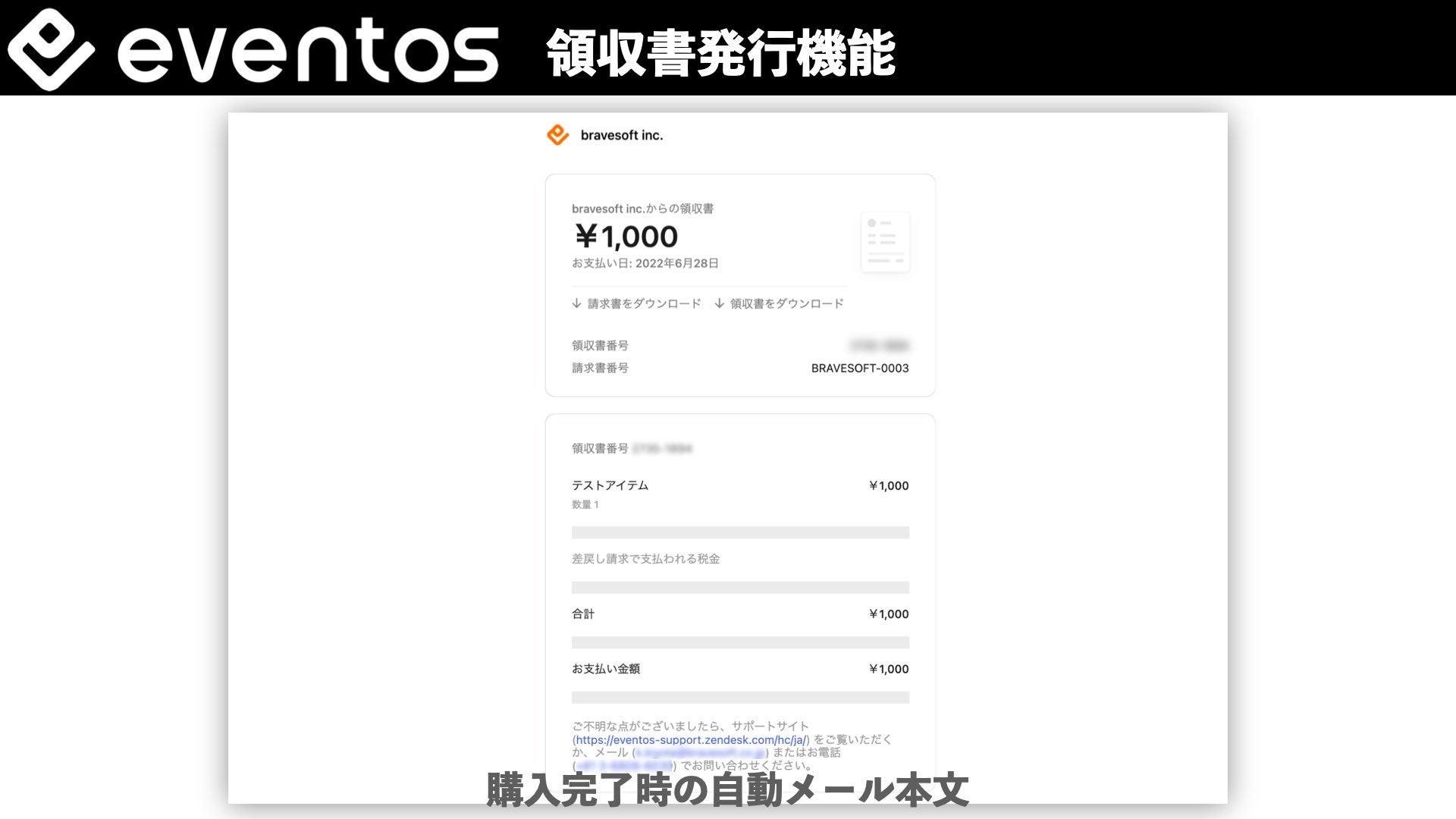Click the bravesoft inc. company name text
This screenshot has width=1456, height=819.
coord(622,135)
